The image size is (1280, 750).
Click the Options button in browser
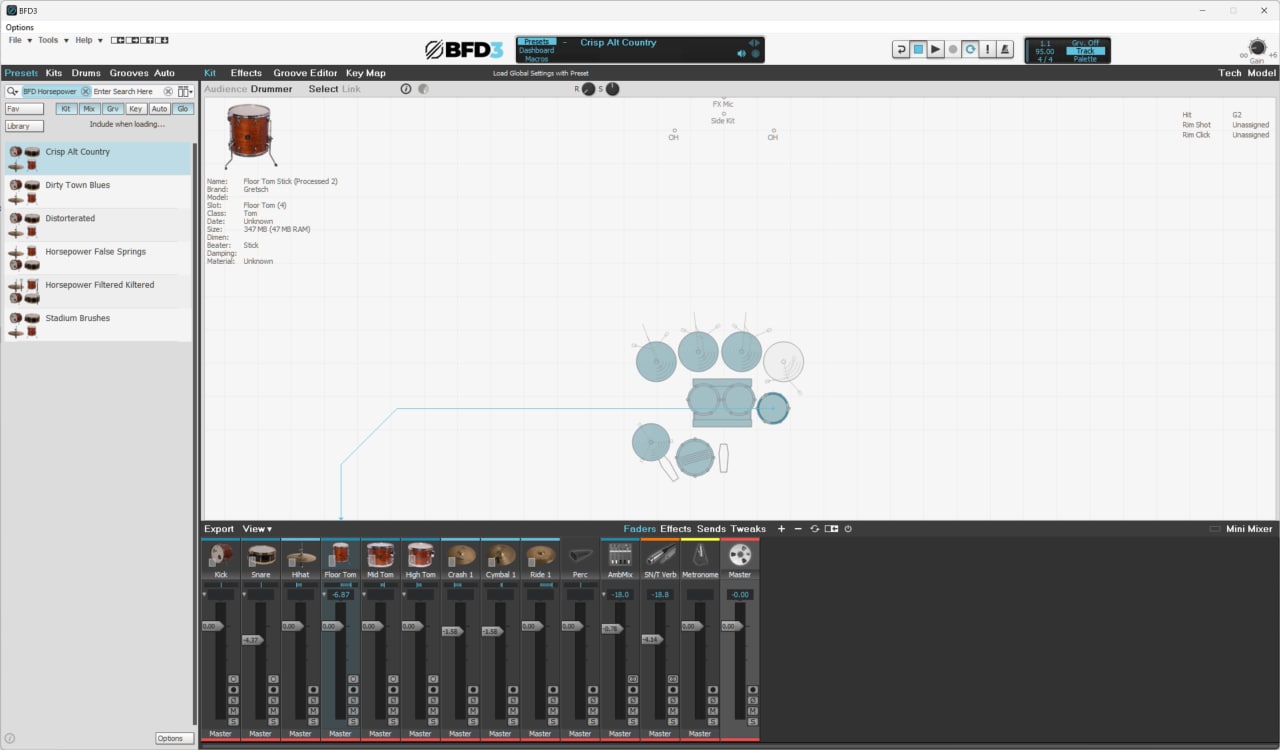(x=174, y=738)
